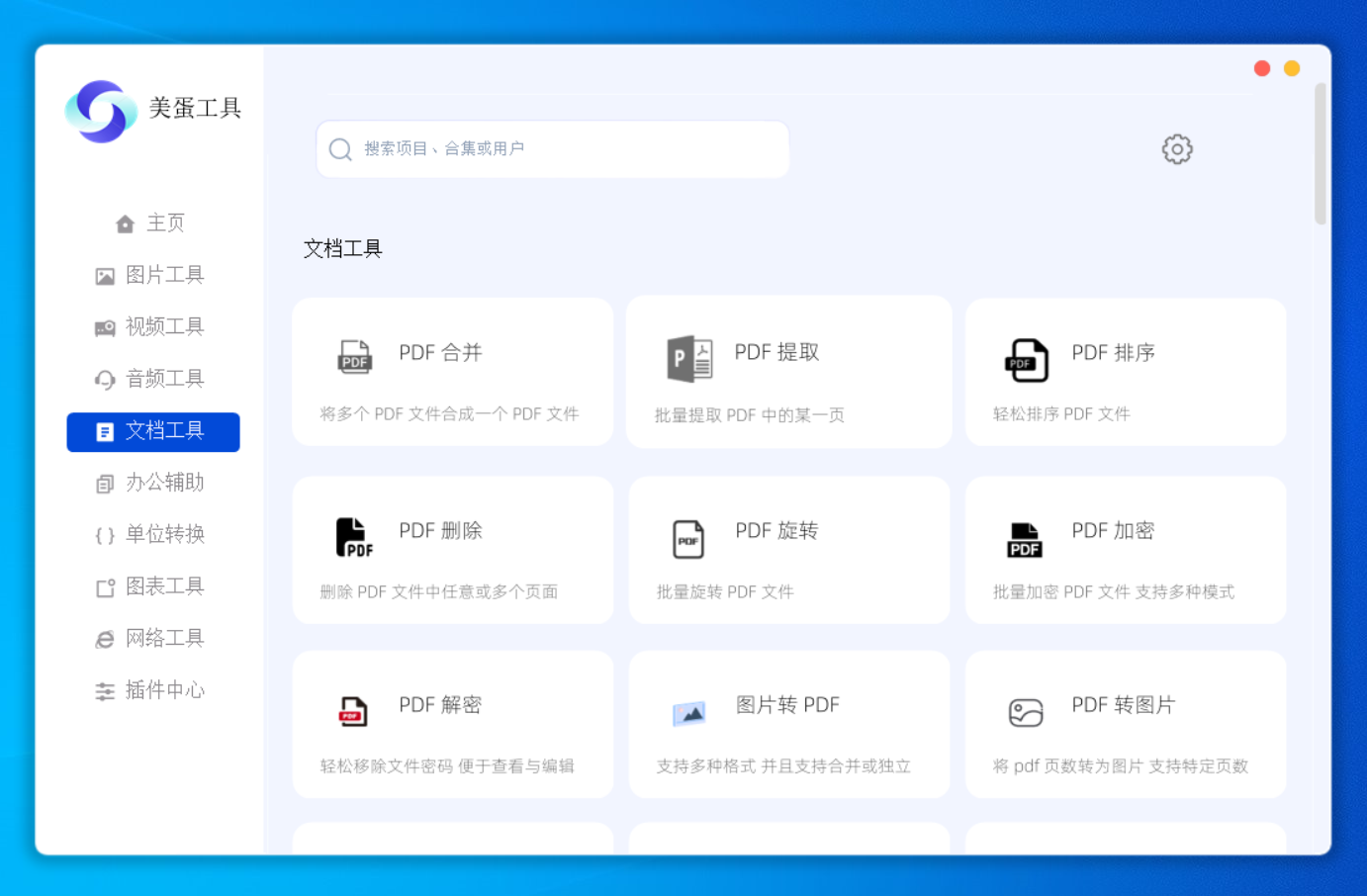Click the home icon beside 主页
The width and height of the screenshot is (1367, 896).
(x=125, y=224)
